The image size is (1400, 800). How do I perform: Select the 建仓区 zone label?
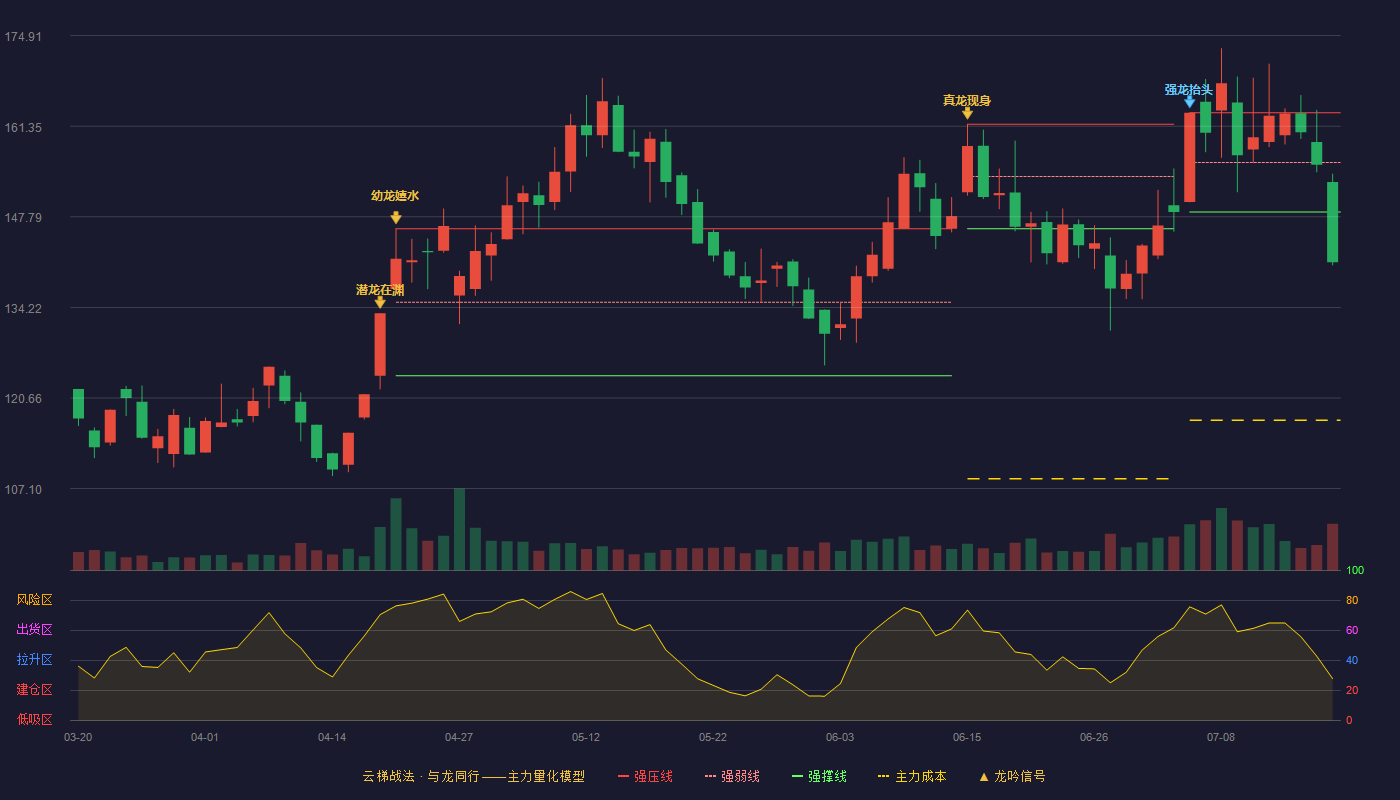[x=34, y=690]
